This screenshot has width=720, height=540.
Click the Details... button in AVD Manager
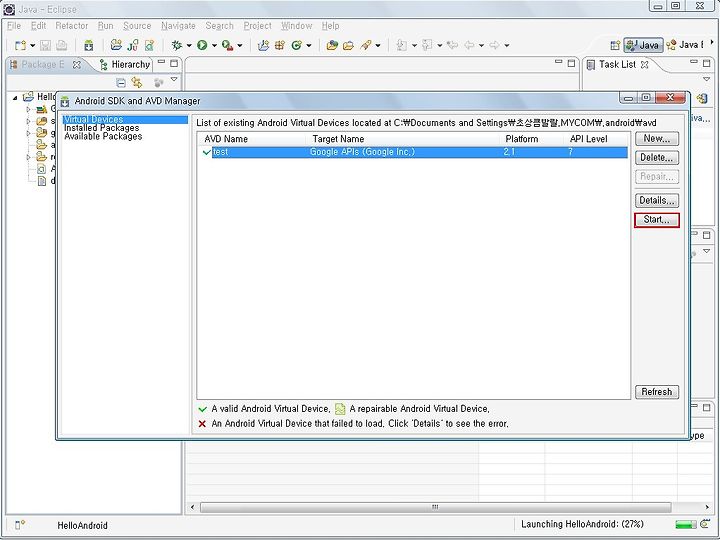tap(657, 200)
